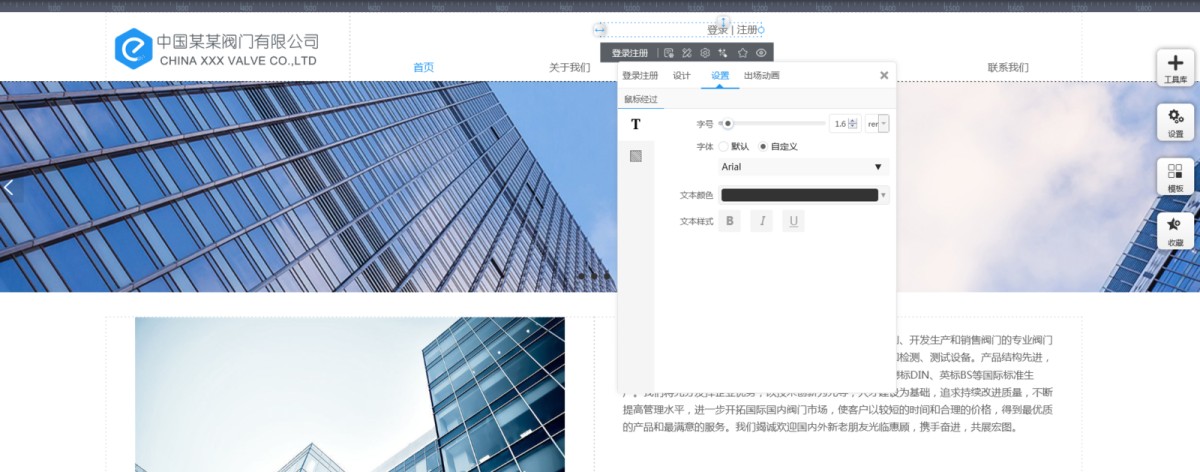Select the T text settings side tab
The image size is (1200, 472).
pos(635,124)
